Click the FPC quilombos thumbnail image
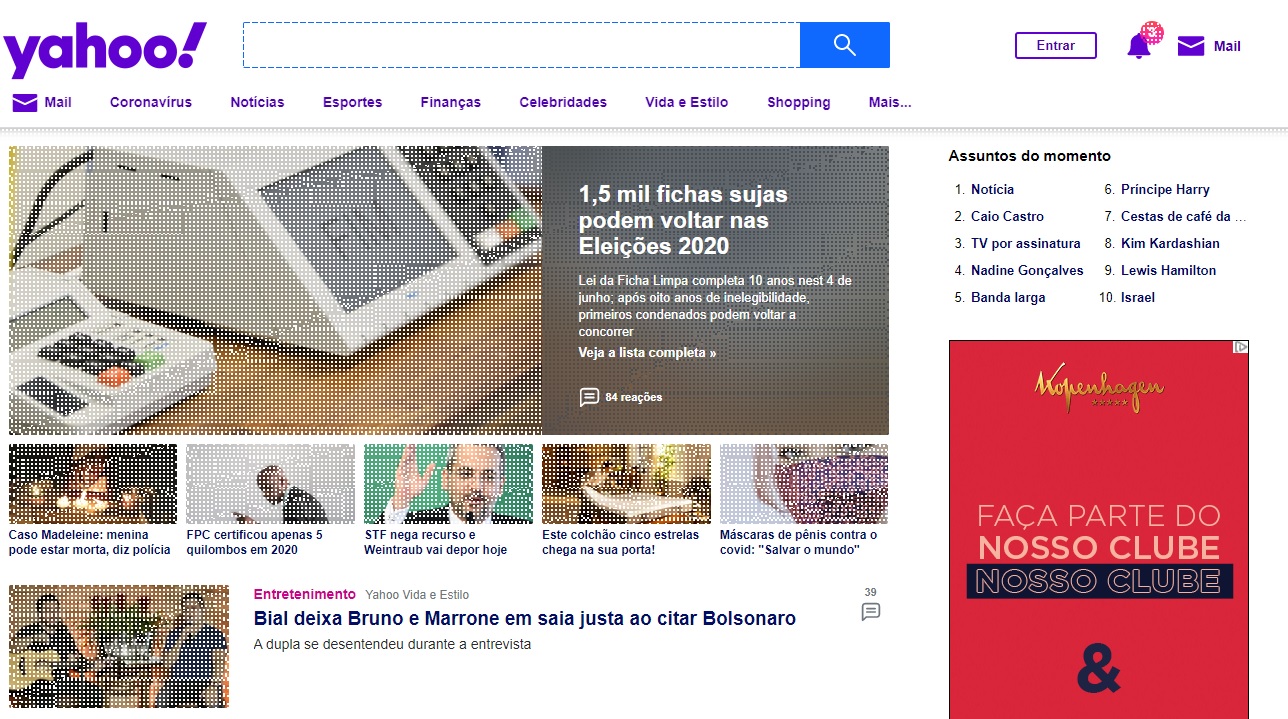Image resolution: width=1288 pixels, height=719 pixels. [270, 484]
